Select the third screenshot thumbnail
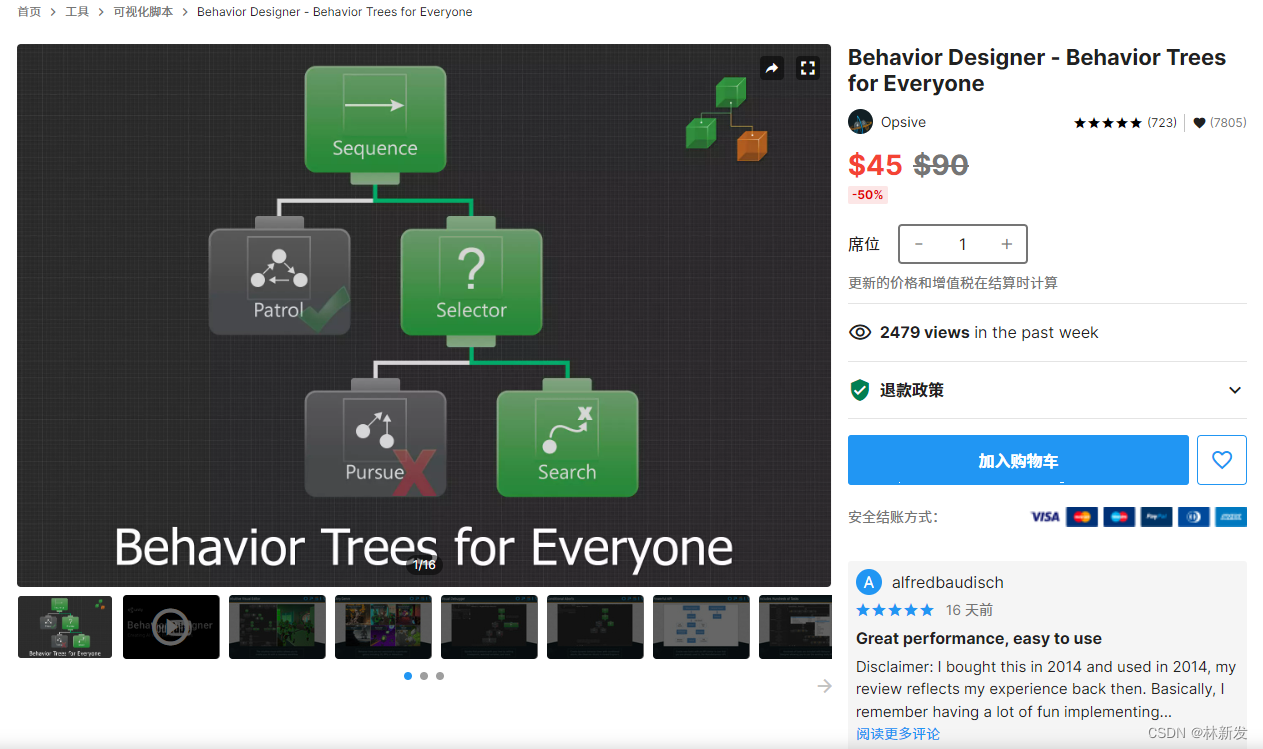Screen dimensions: 1263x749 [x=277, y=627]
